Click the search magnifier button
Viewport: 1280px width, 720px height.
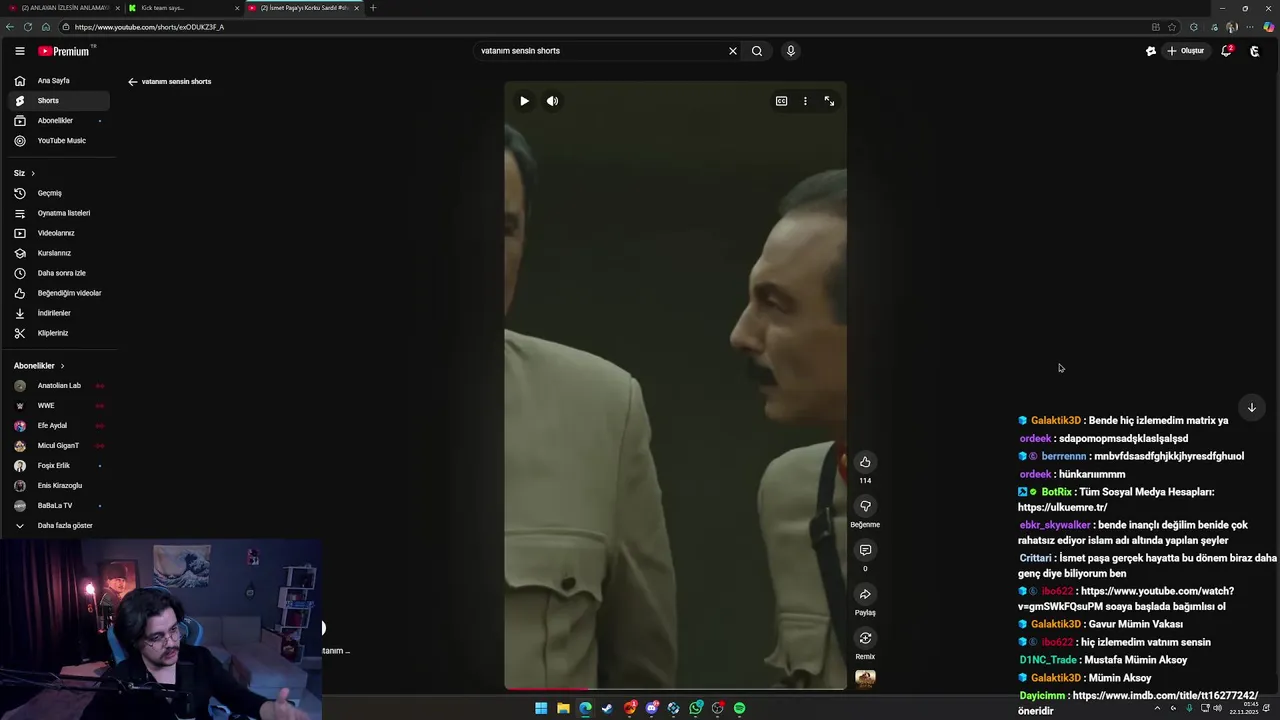point(757,51)
